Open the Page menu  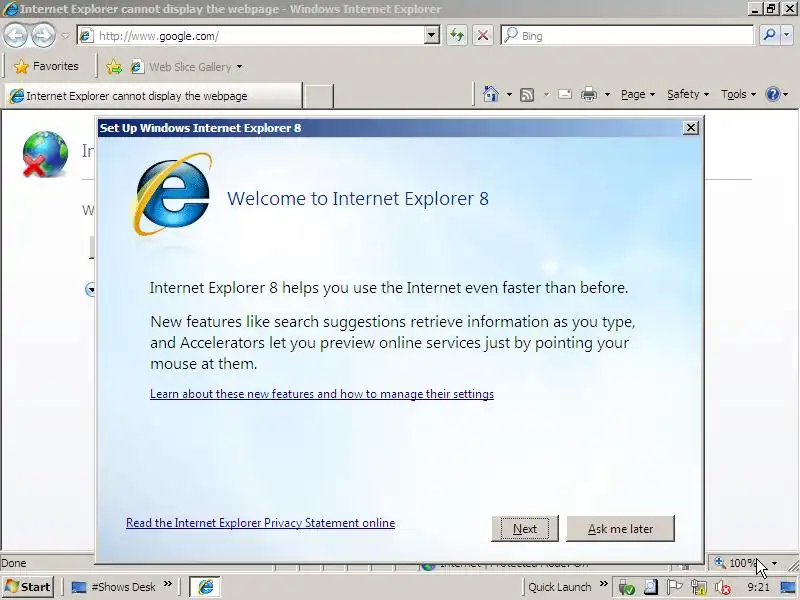(638, 94)
